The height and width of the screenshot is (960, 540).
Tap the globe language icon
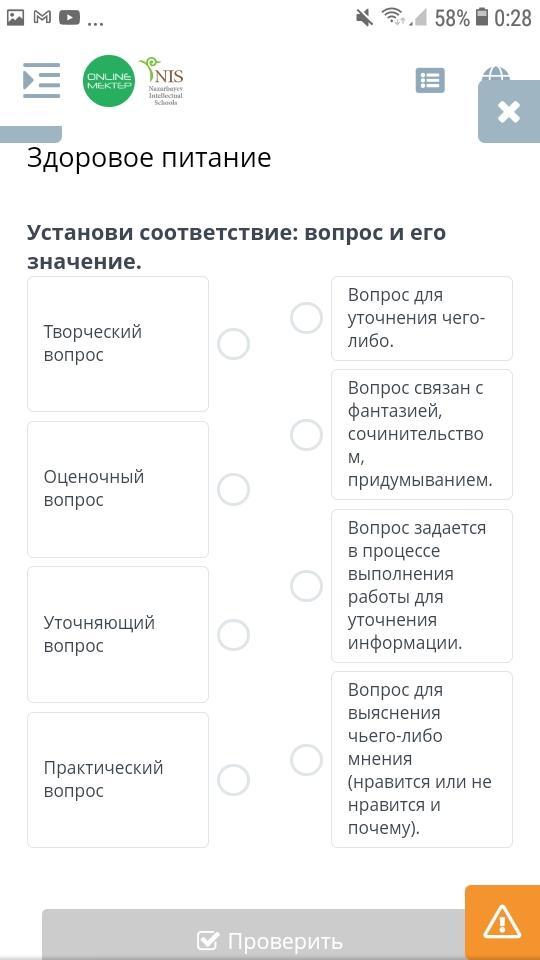495,73
